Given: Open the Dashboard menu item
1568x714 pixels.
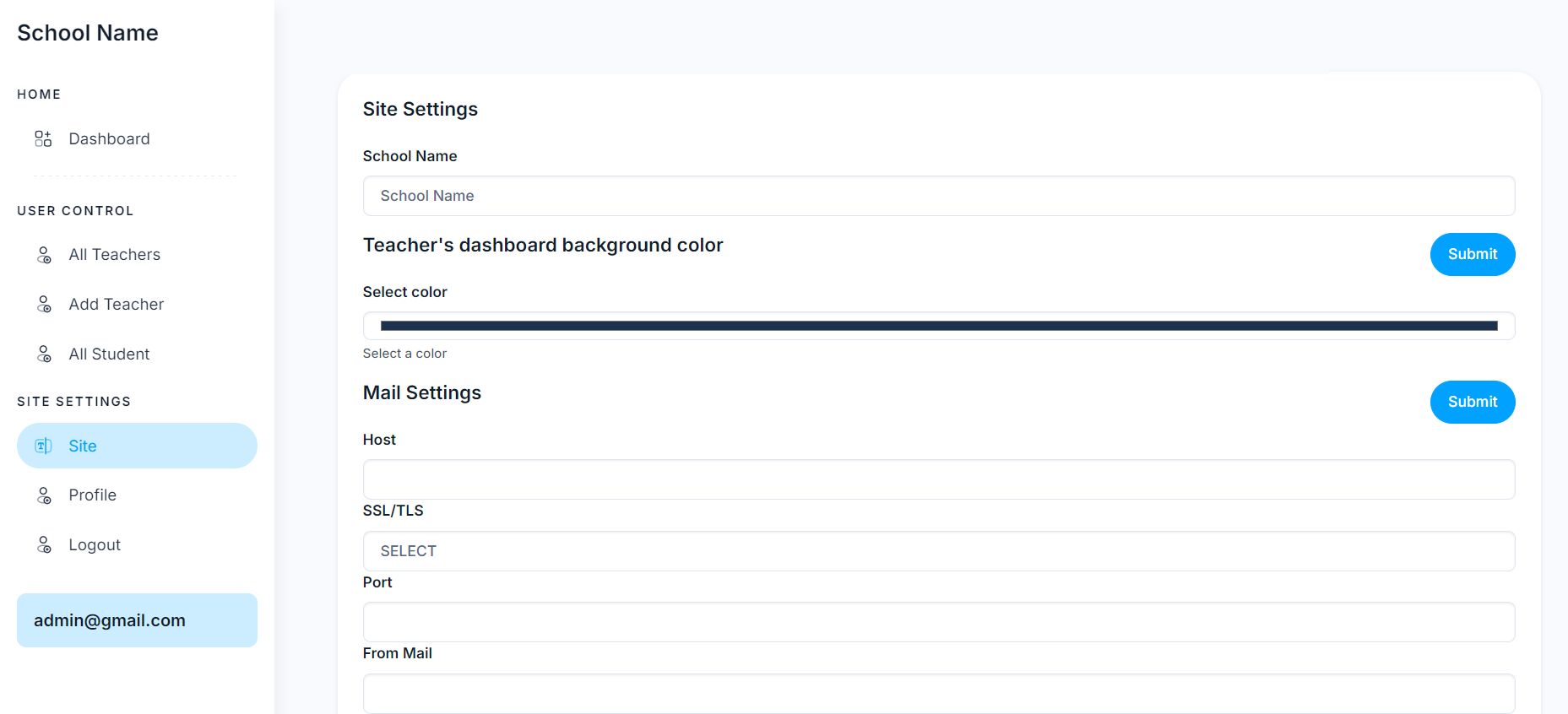Looking at the screenshot, I should [x=109, y=138].
